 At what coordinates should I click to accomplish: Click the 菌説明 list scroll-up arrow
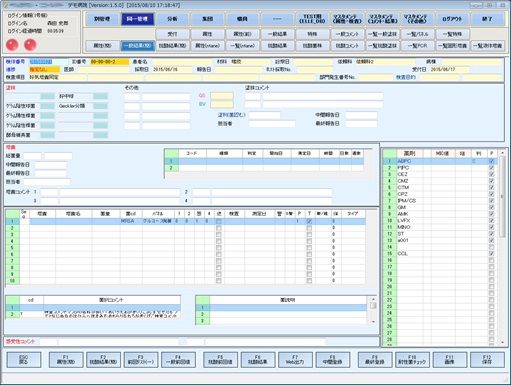[x=373, y=299]
